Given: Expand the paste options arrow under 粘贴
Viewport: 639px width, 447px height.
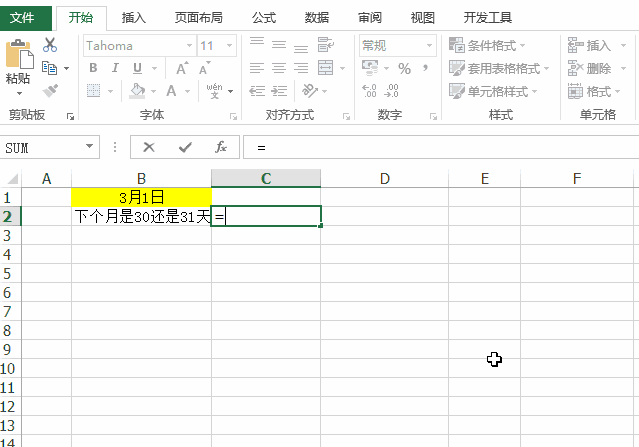Looking at the screenshot, I should tap(19, 93).
